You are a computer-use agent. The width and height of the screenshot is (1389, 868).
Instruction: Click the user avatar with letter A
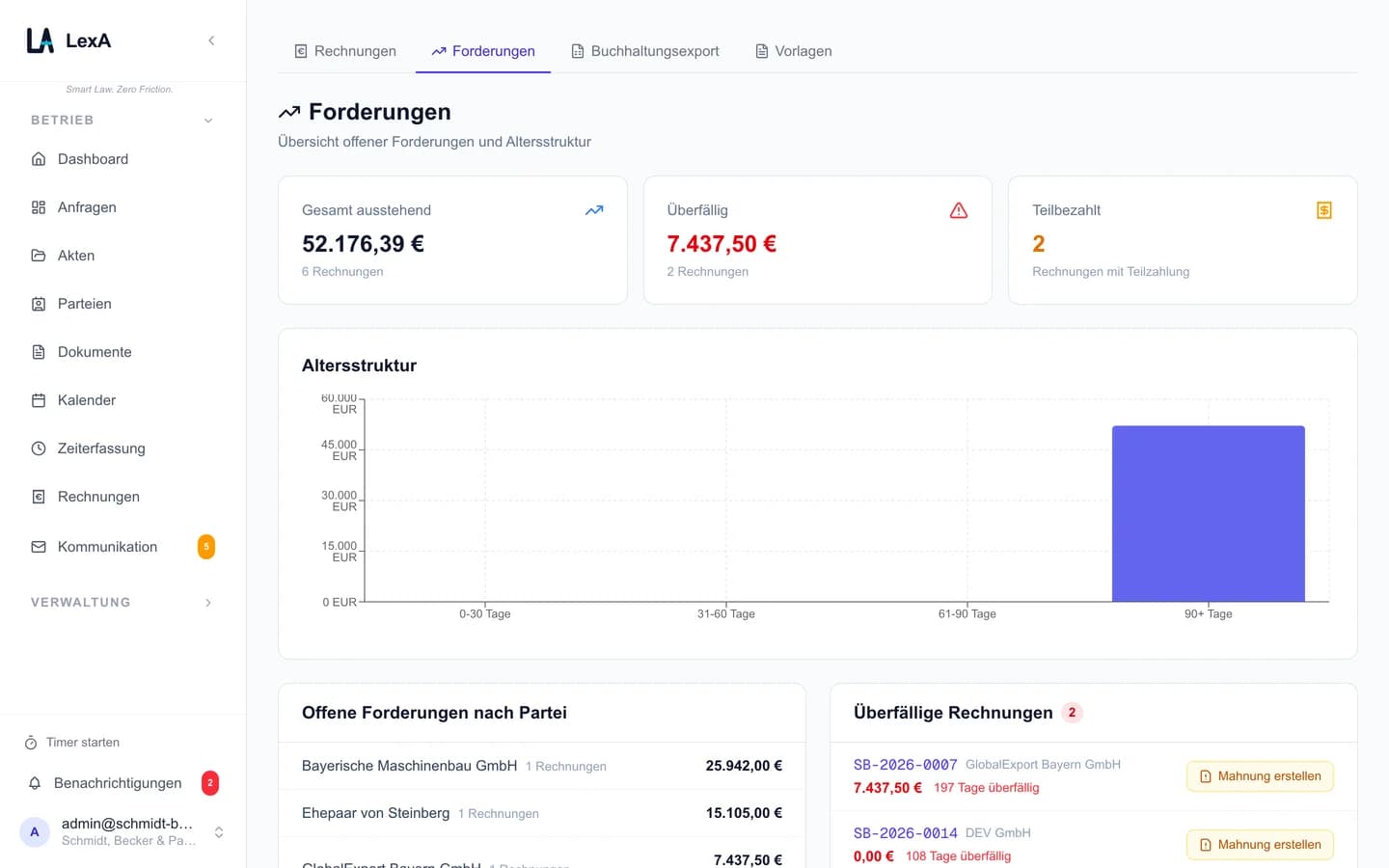coord(35,831)
